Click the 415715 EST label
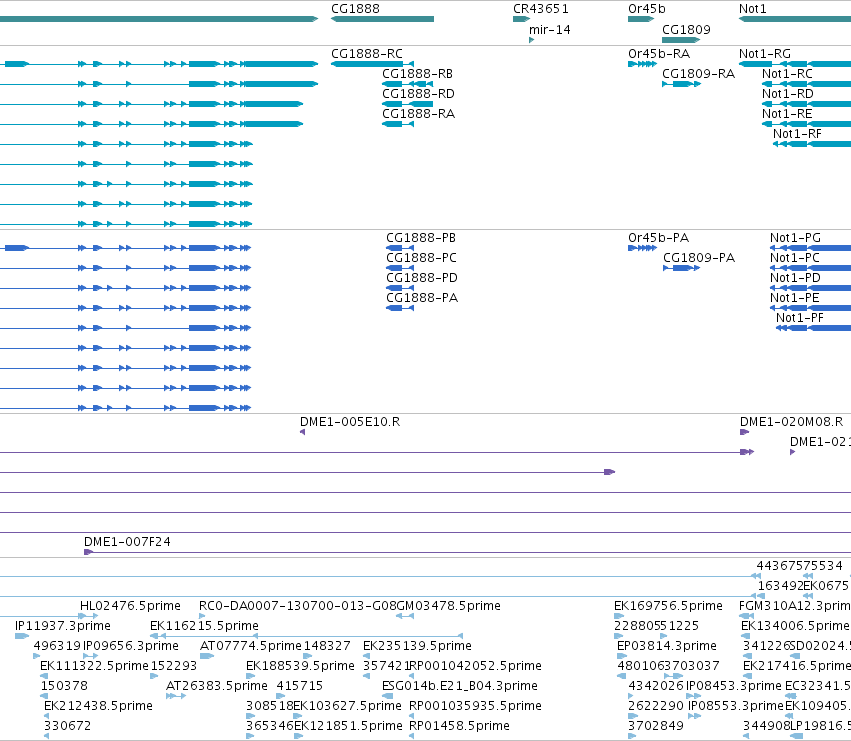The width and height of the screenshot is (851, 741). [x=300, y=686]
